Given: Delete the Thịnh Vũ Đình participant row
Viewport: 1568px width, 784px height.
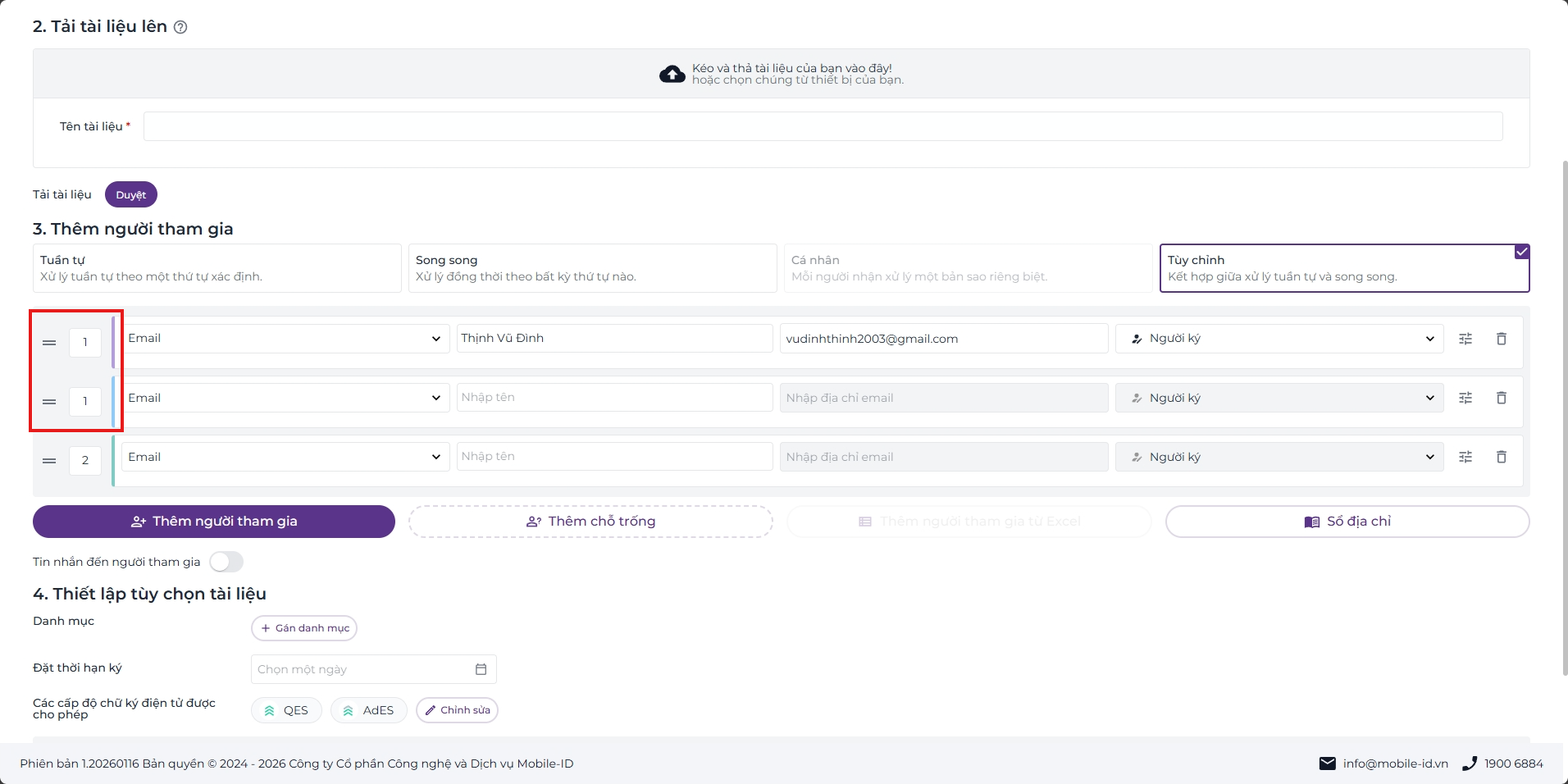Looking at the screenshot, I should coord(1502,339).
